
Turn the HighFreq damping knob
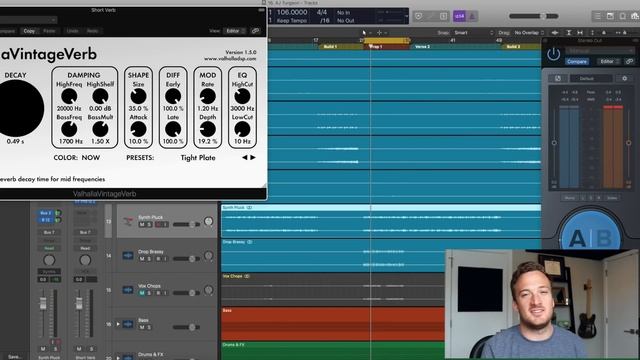tap(69, 96)
